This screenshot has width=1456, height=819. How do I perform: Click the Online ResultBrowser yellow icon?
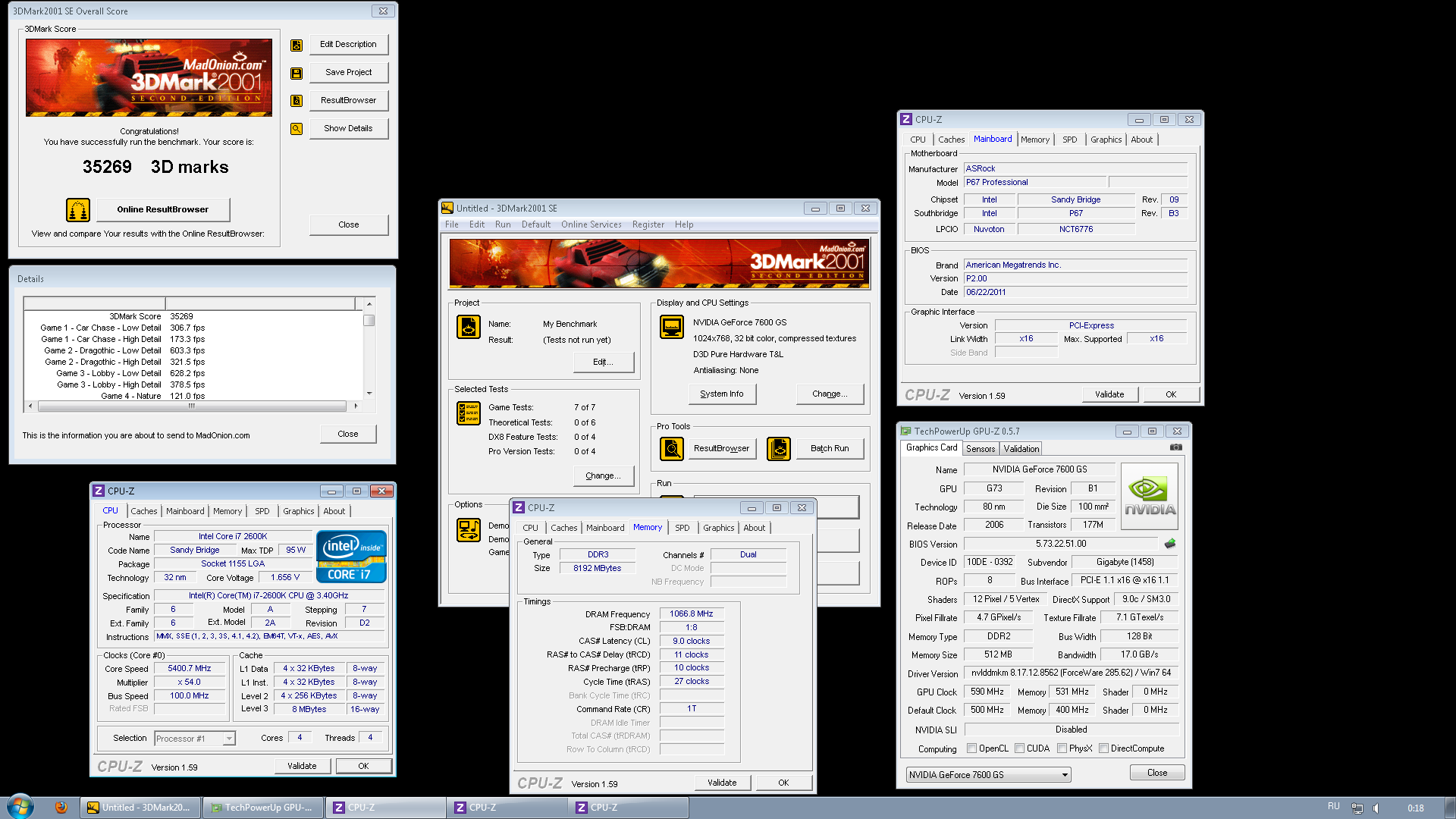tap(78, 209)
